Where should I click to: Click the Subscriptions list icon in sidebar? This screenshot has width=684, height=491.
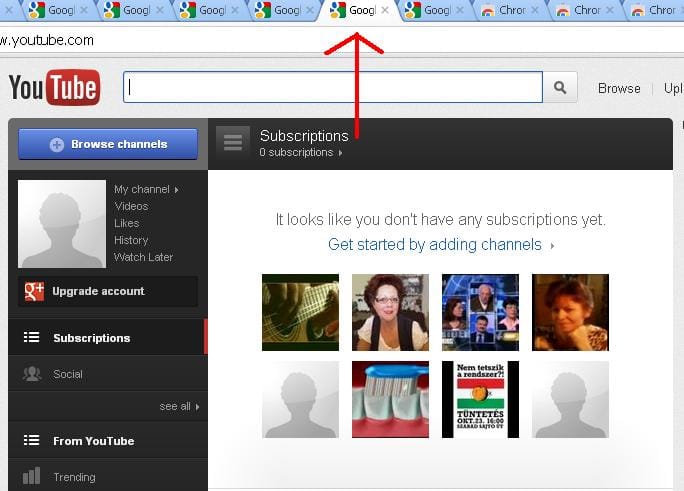coord(31,338)
